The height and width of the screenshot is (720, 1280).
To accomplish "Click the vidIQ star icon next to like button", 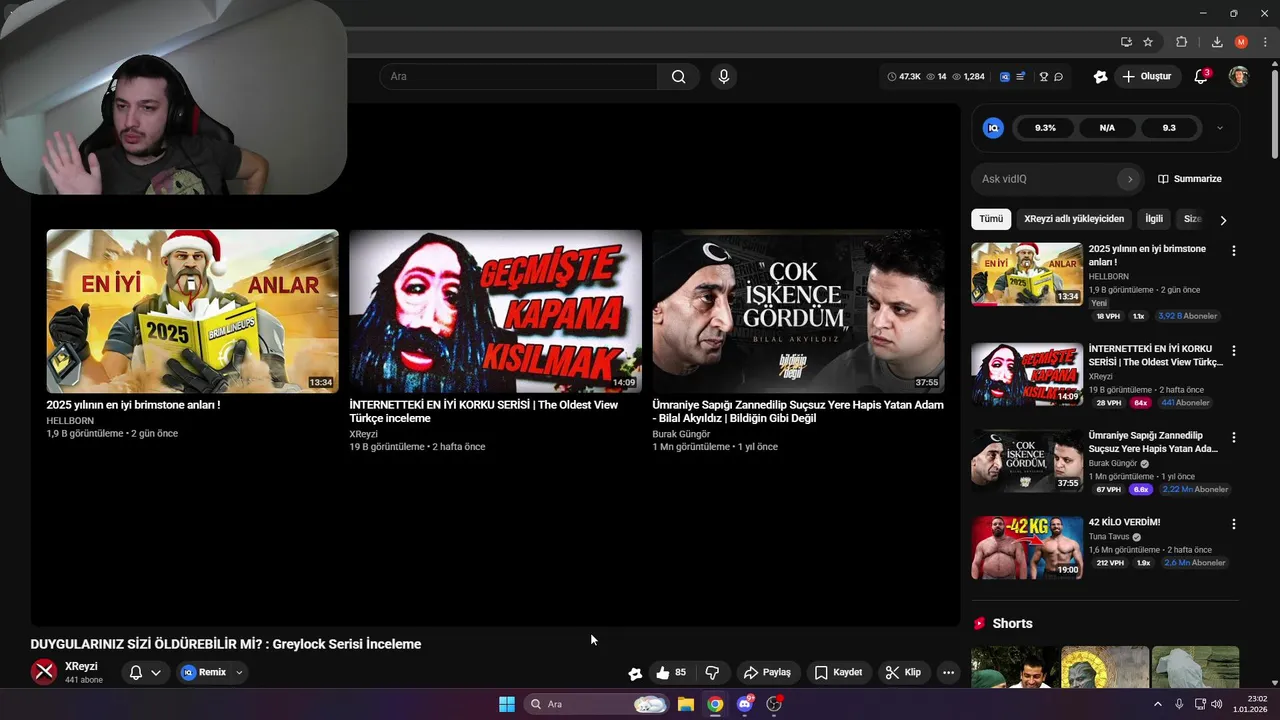I will pos(635,673).
